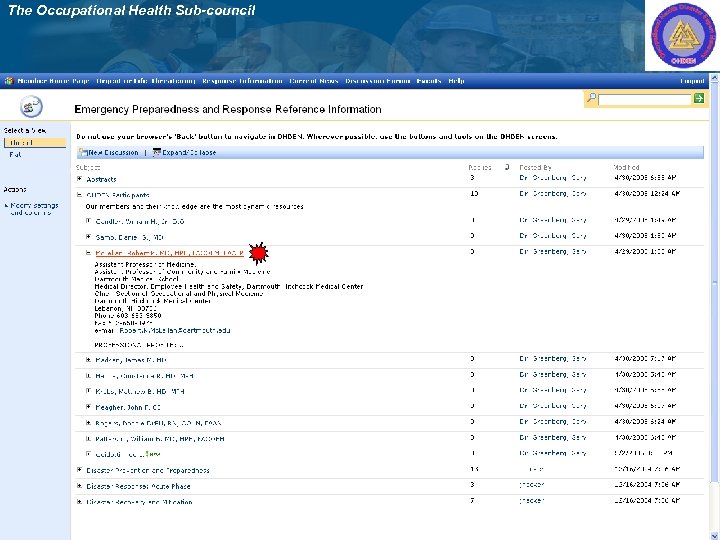Click the red starburst marker
The width and height of the screenshot is (720, 540).
click(257, 252)
